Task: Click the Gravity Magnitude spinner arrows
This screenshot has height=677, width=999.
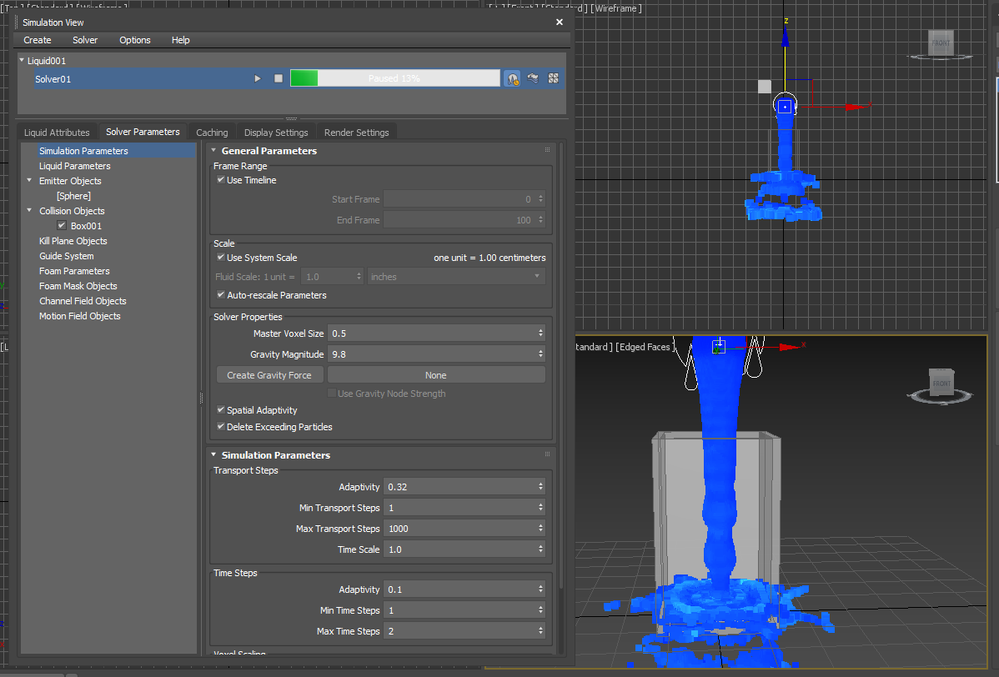Action: pyautogui.click(x=540, y=354)
